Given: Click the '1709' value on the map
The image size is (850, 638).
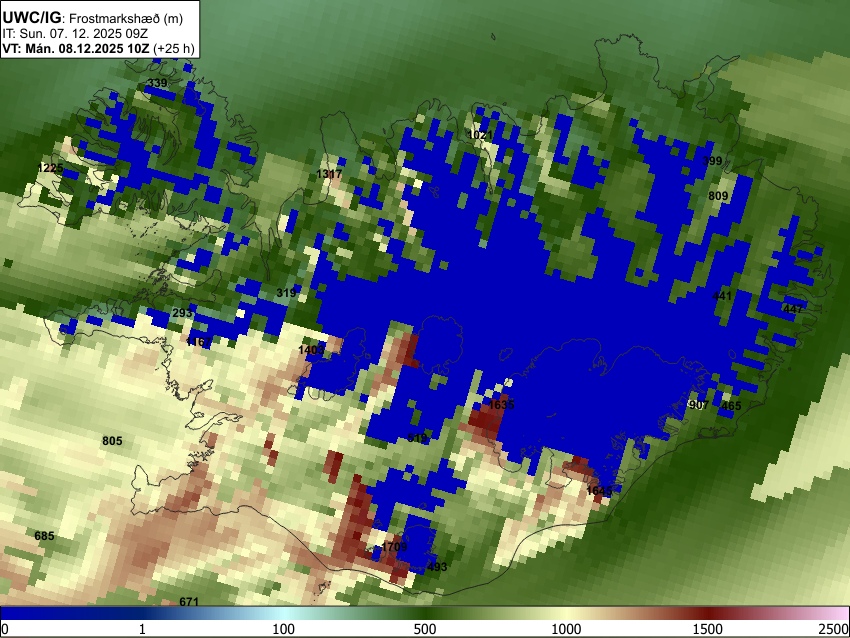Looking at the screenshot, I should tap(394, 546).
